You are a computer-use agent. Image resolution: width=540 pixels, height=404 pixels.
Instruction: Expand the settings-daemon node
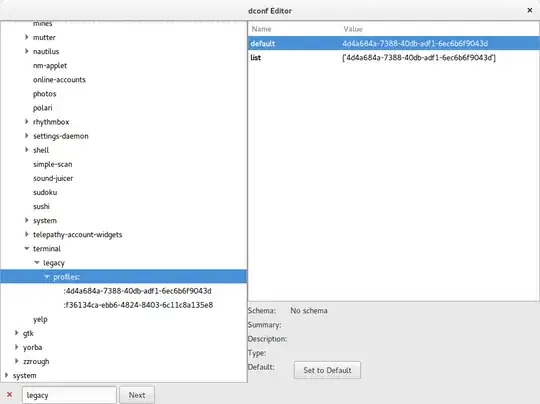[27, 136]
